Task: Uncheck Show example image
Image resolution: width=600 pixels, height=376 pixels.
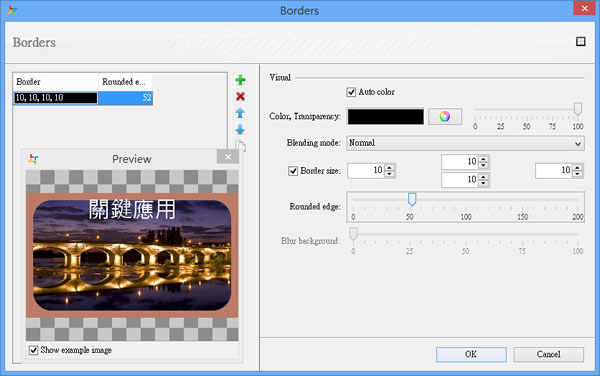Action: [x=33, y=350]
